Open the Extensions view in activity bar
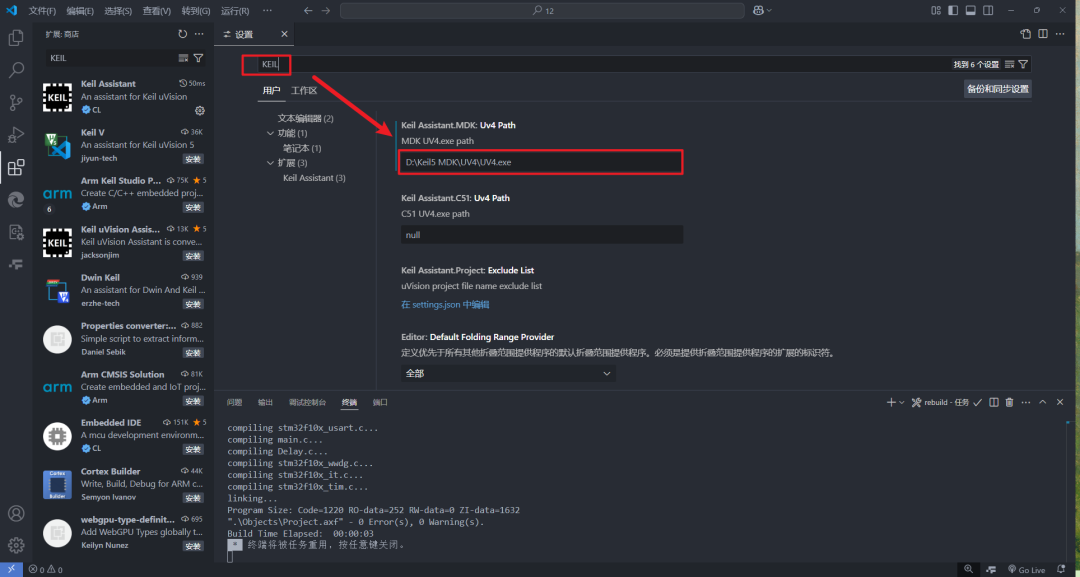This screenshot has height=577, width=1080. (16, 167)
